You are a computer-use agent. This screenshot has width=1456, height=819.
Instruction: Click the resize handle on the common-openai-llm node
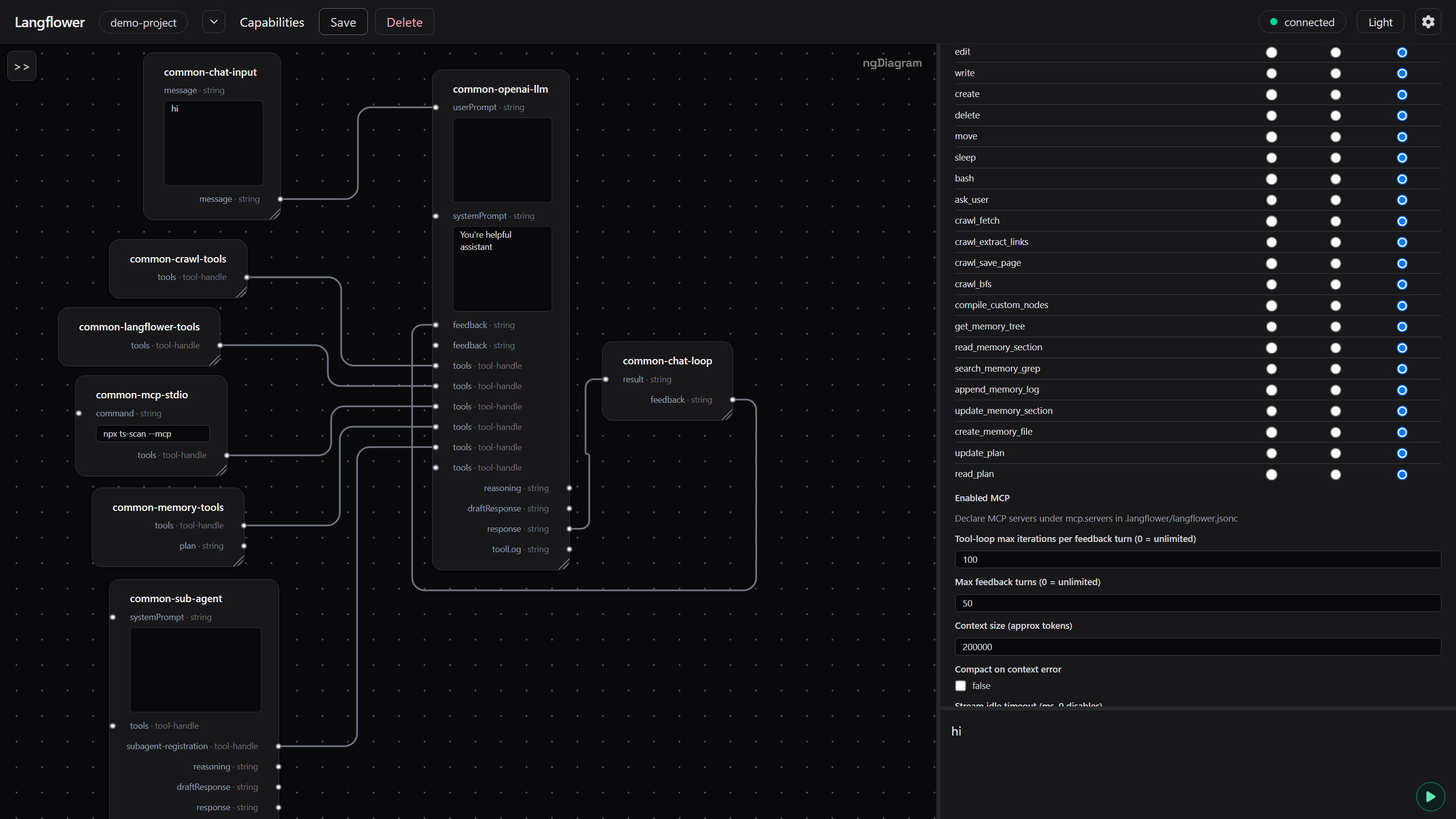(564, 564)
